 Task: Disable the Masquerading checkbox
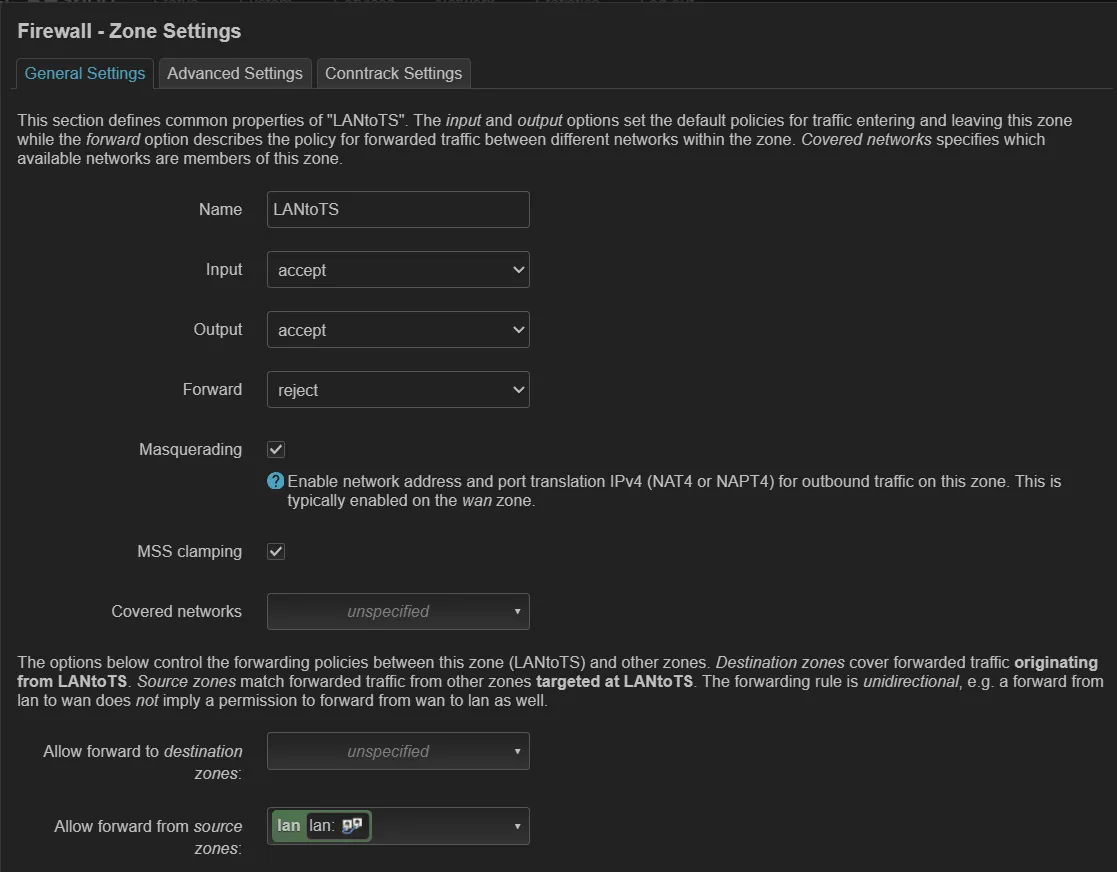276,450
